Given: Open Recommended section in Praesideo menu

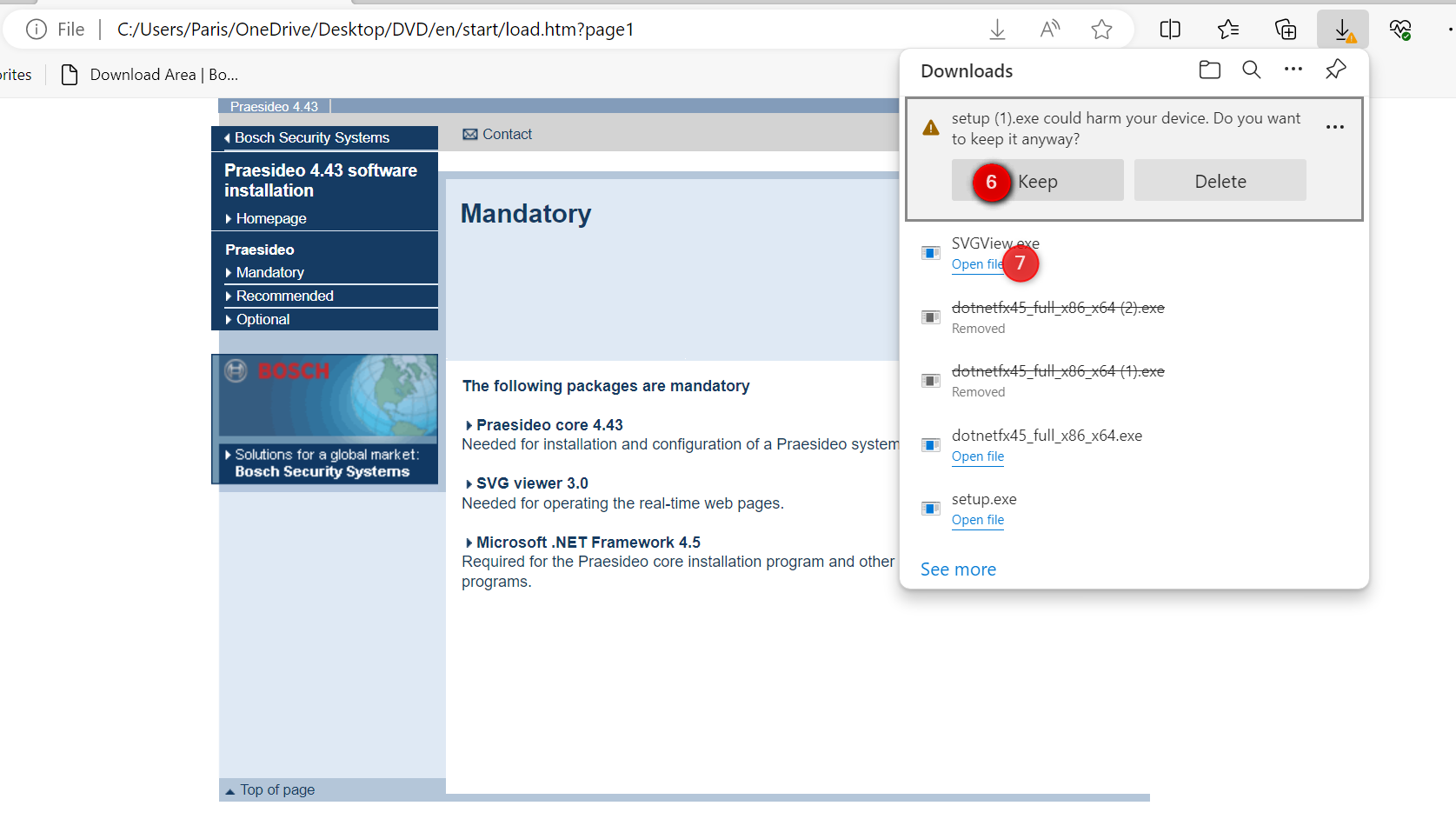Looking at the screenshot, I should (284, 296).
